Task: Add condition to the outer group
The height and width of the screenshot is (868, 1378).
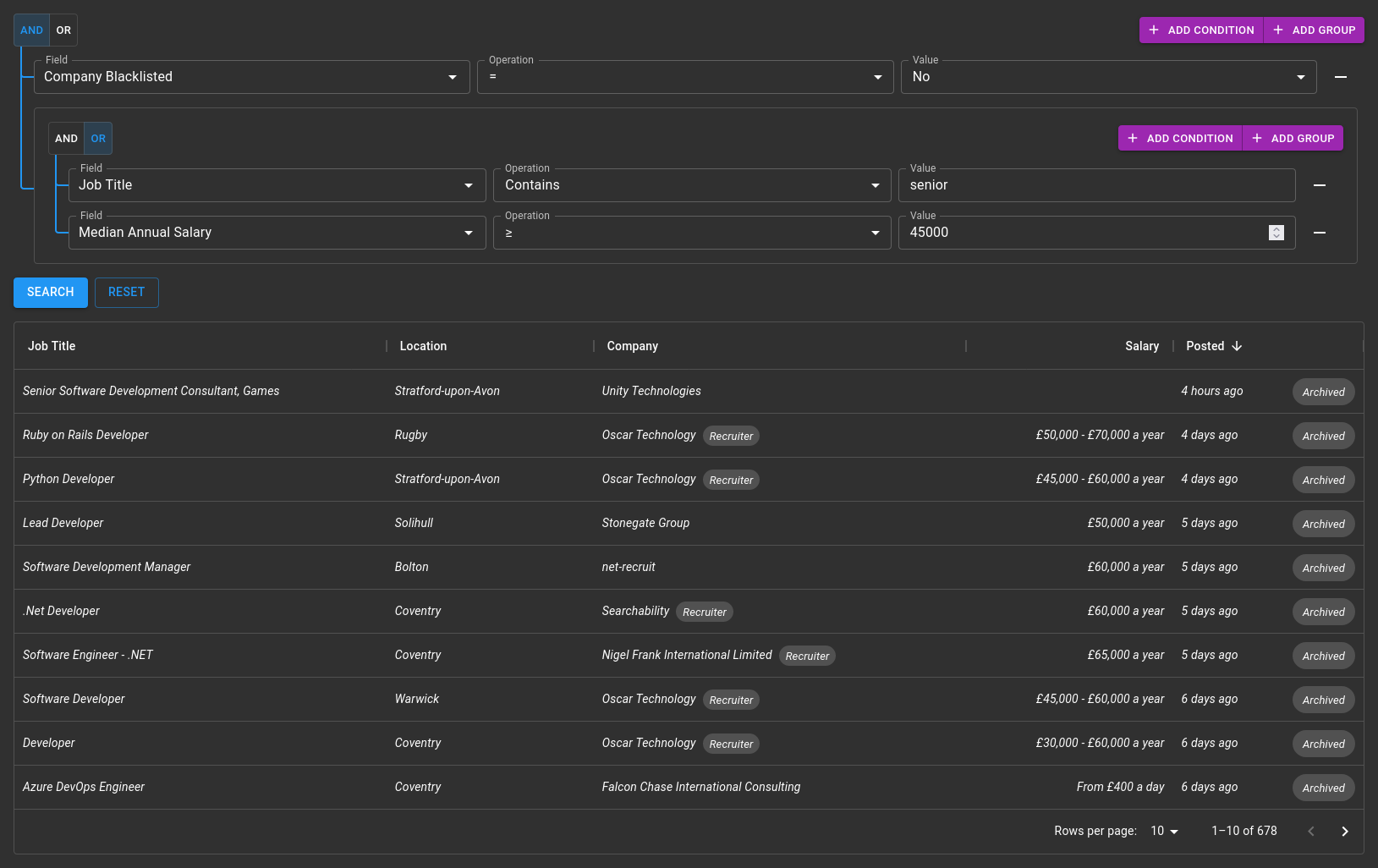Action: pos(1201,30)
